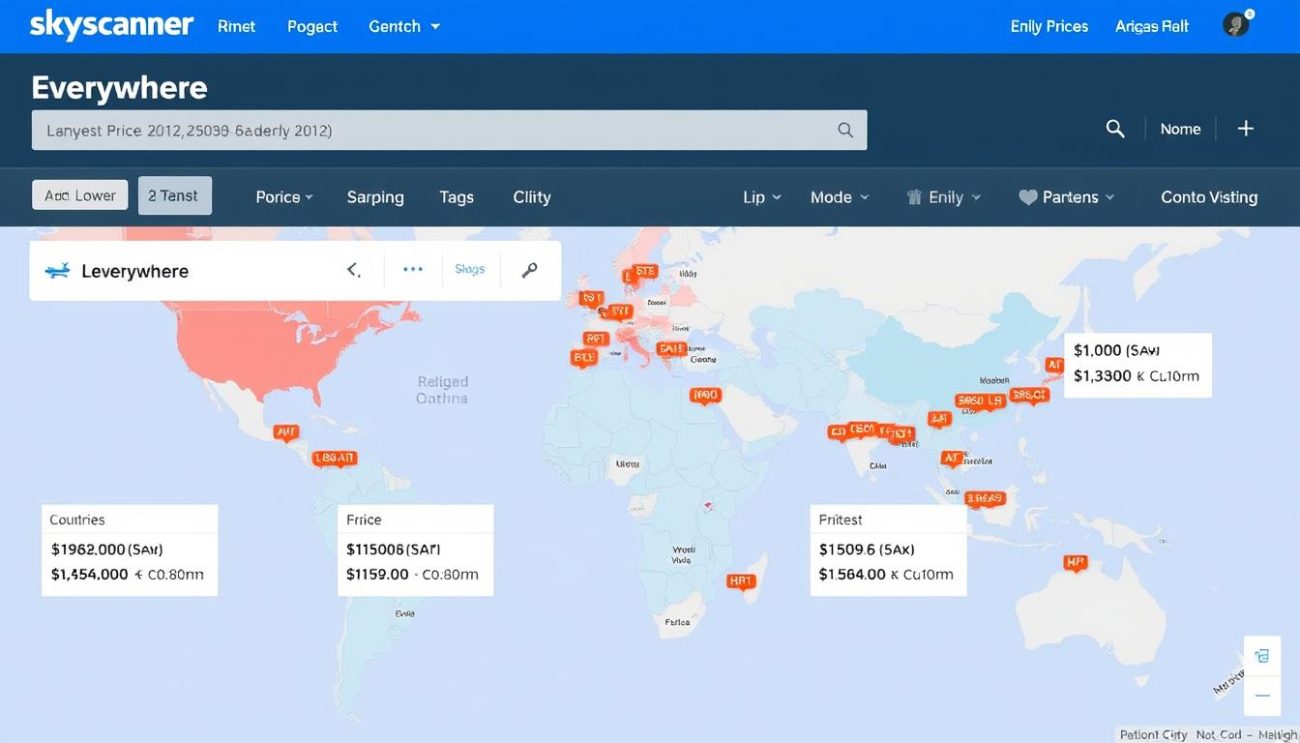Select the Pogect menu item

311,26
